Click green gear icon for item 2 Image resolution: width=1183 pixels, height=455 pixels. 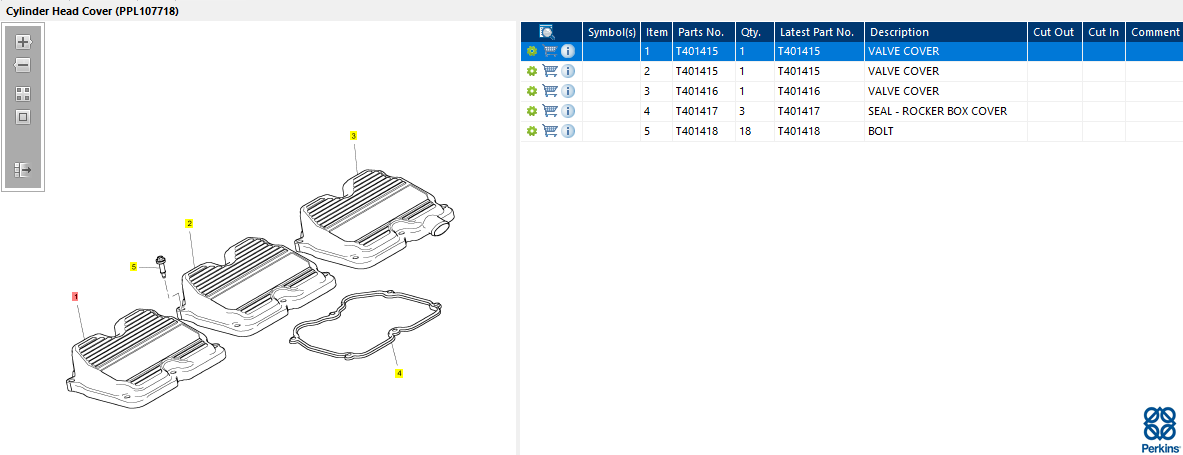click(532, 71)
